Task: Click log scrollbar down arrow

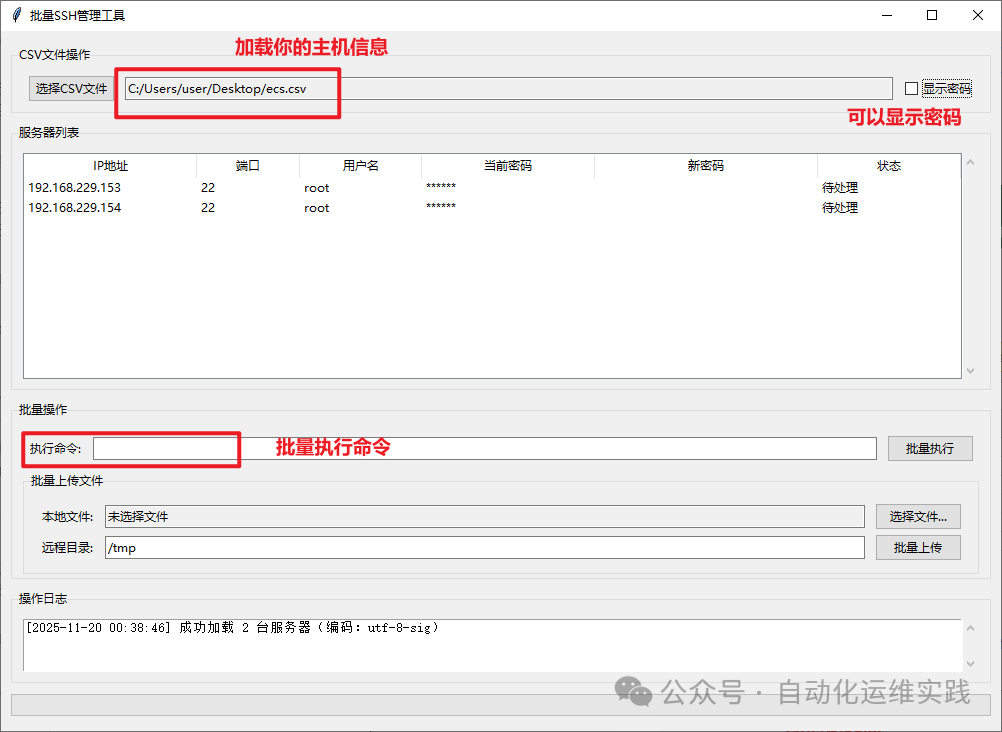Action: pos(970,664)
